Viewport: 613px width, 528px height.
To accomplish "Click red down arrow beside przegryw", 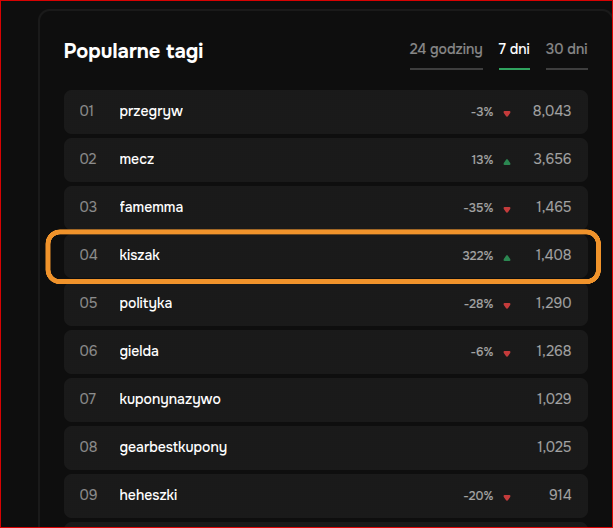I will pos(507,113).
